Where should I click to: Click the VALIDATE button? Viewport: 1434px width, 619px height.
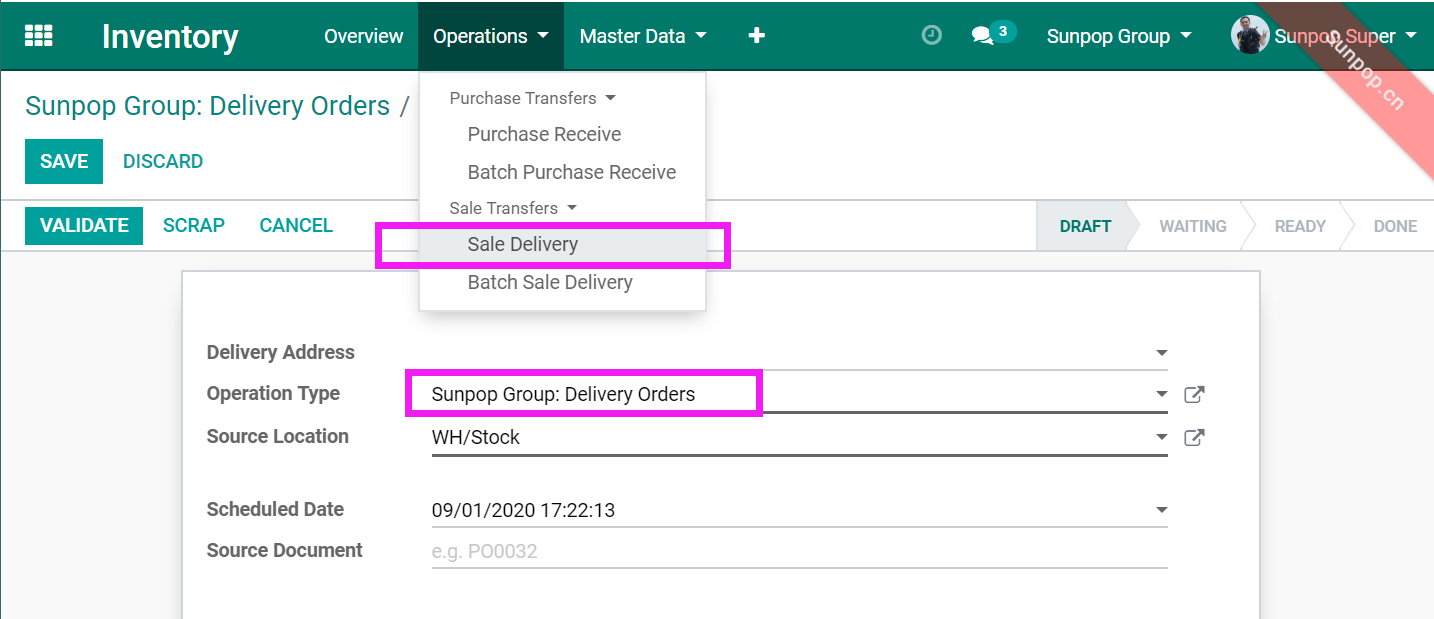(x=84, y=225)
